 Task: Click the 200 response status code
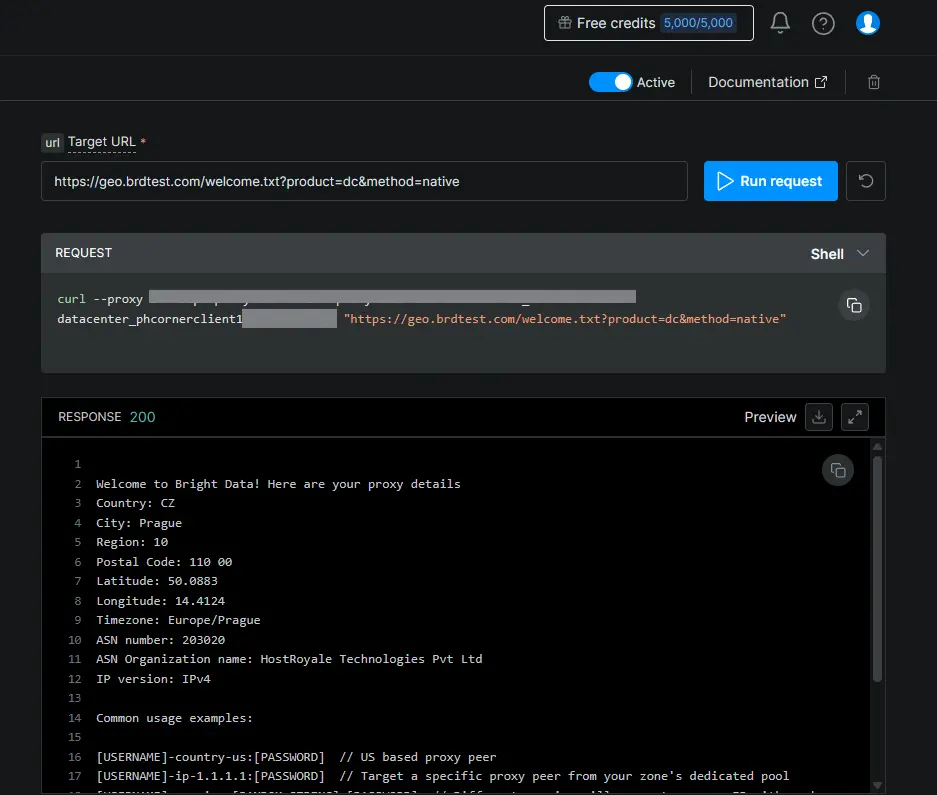(x=142, y=417)
